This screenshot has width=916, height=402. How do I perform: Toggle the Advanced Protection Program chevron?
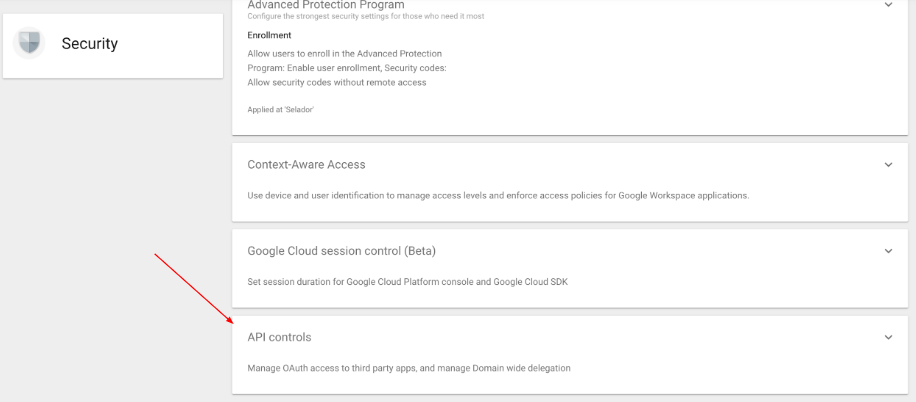888,5
